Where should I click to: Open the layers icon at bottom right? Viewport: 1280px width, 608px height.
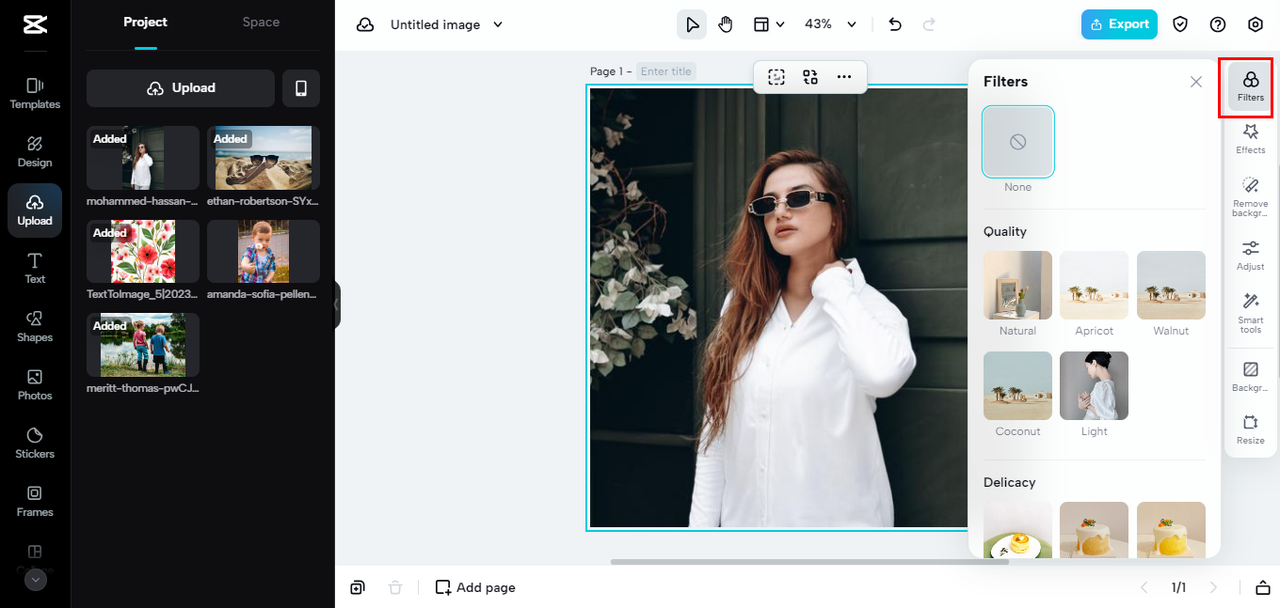1263,587
